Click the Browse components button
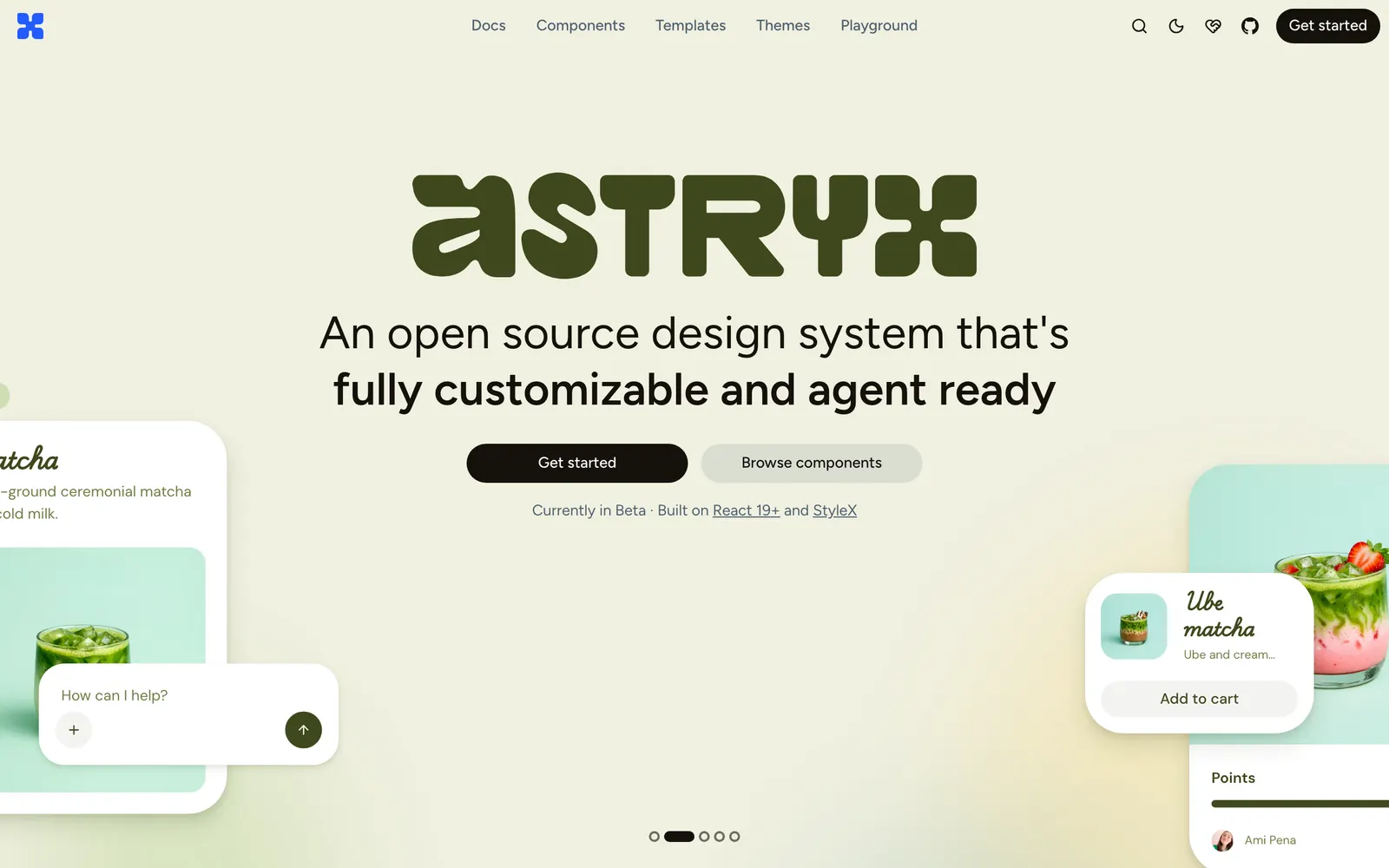Image resolution: width=1389 pixels, height=868 pixels. tap(812, 463)
